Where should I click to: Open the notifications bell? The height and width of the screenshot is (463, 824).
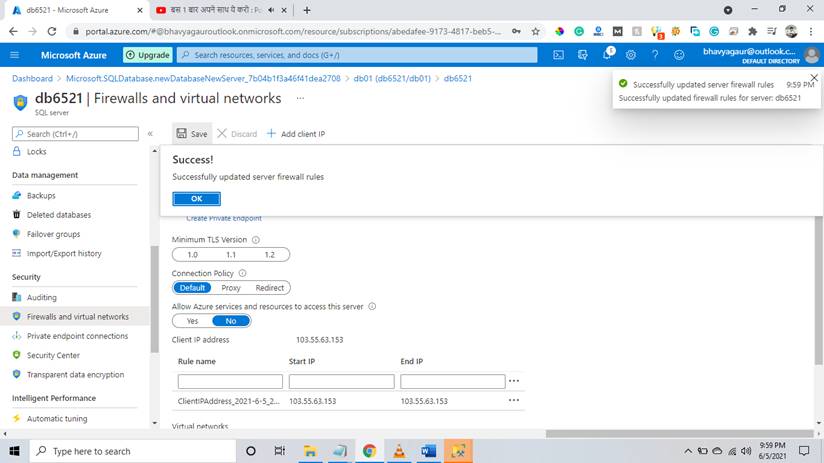(606, 55)
